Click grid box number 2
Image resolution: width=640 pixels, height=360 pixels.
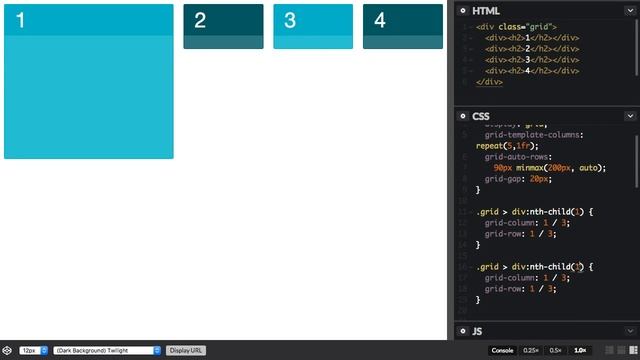click(x=223, y=27)
